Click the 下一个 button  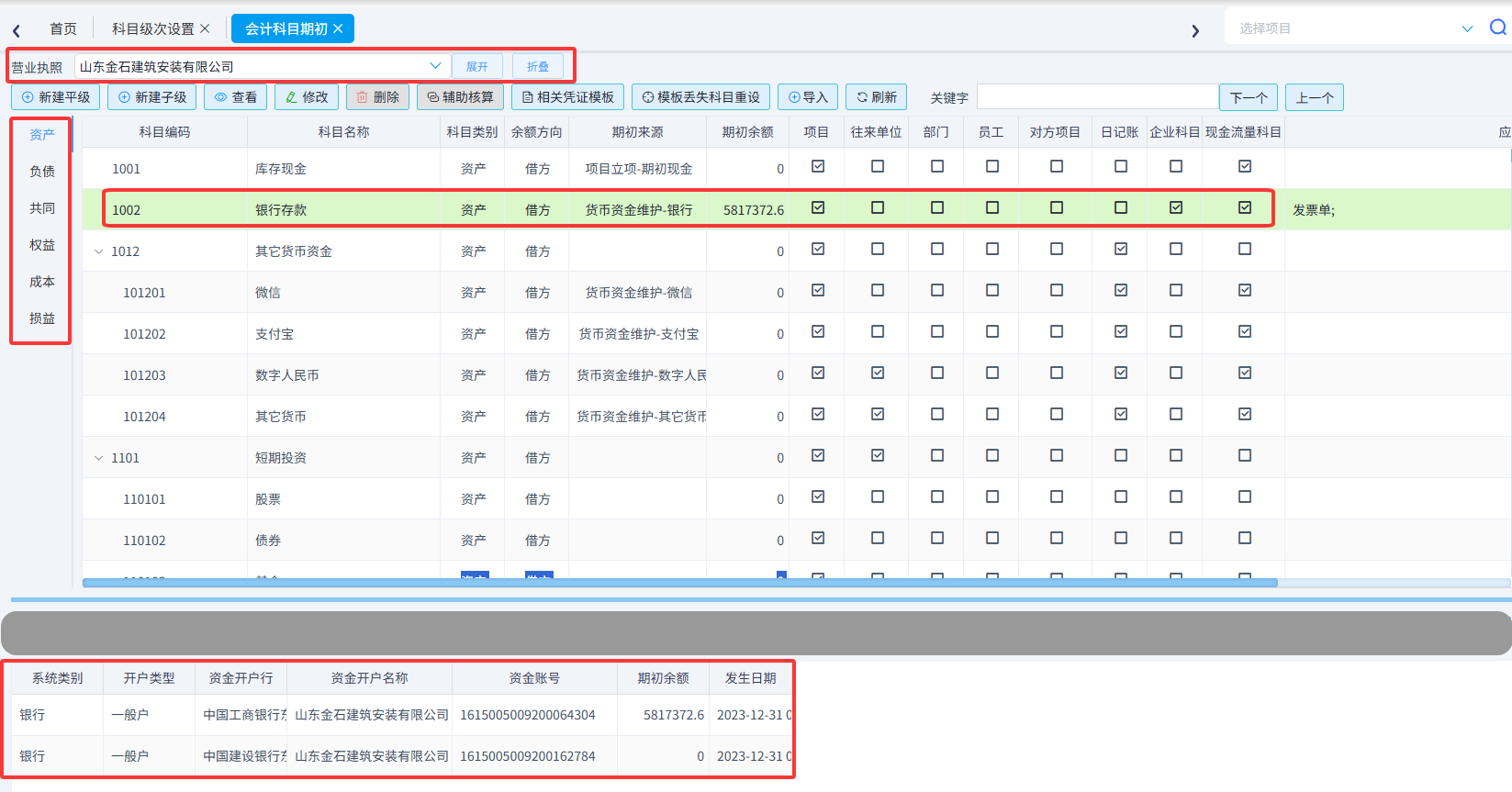(x=1249, y=97)
